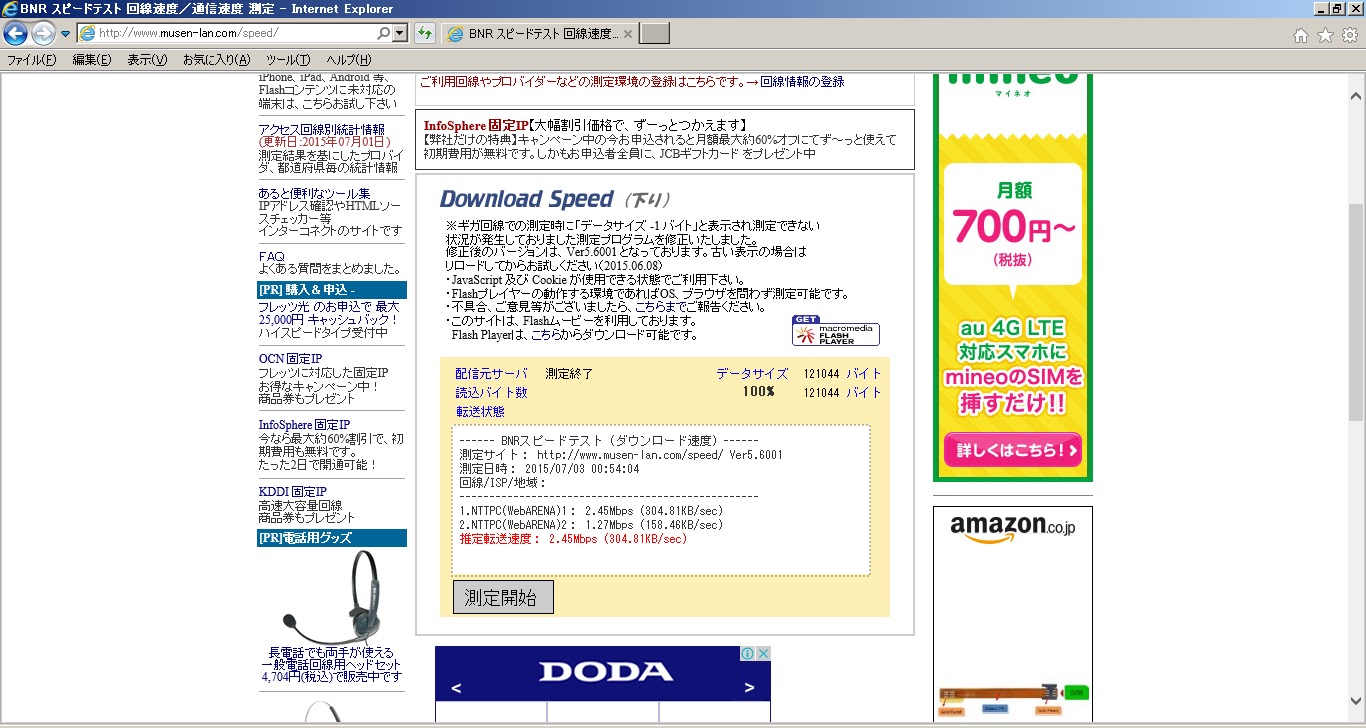Click the [PR] 購入＆申込 sidebar header

click(332, 290)
